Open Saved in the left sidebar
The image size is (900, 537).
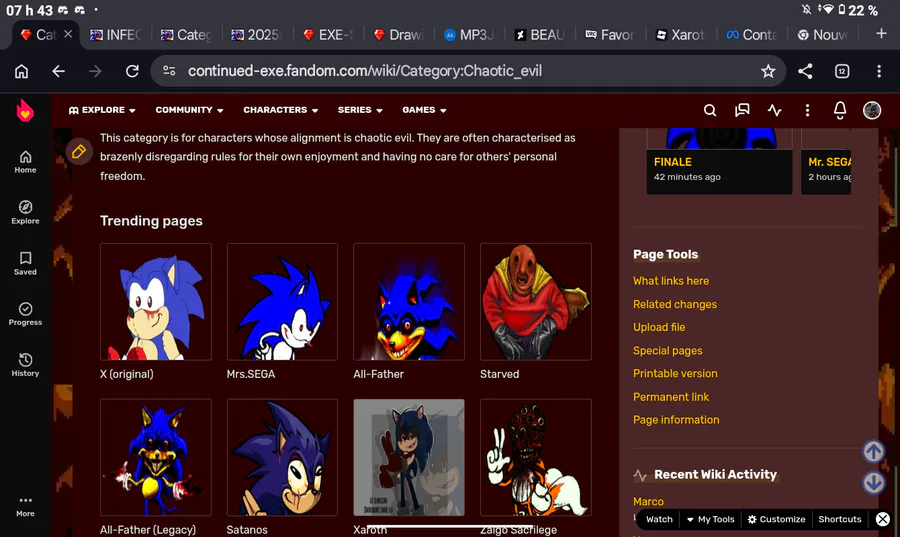point(25,263)
